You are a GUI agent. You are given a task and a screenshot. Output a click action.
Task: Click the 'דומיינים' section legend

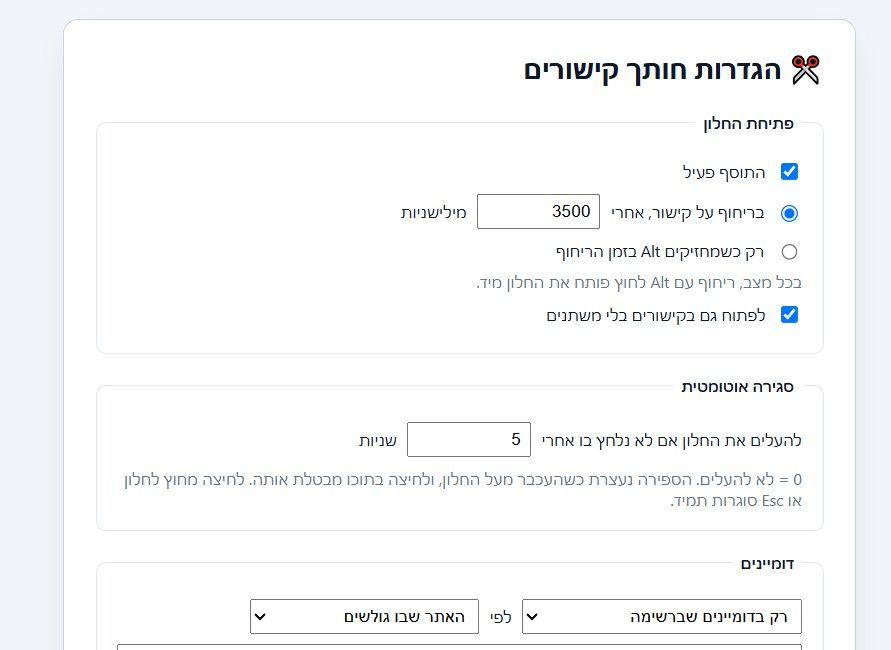click(767, 564)
